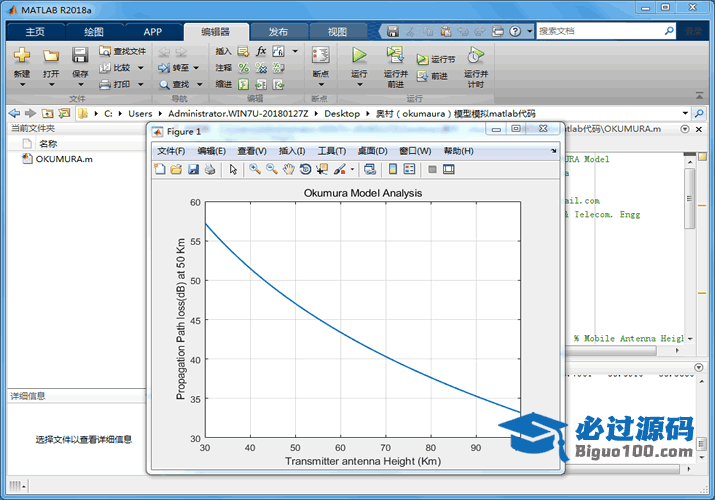Screen dimensions: 715x500
Task: Open the 查找 (Find) dropdown arrow
Action: tap(200, 84)
